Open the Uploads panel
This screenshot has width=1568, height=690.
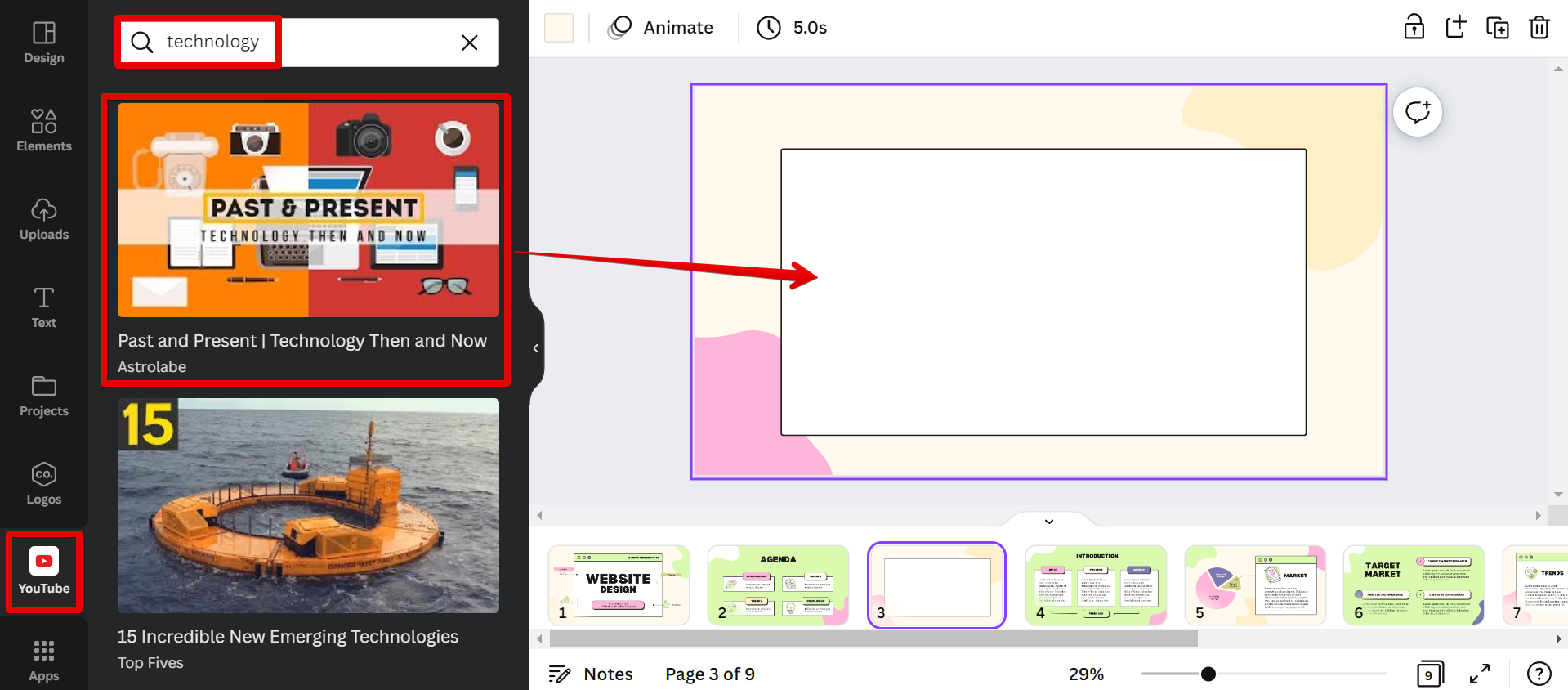(44, 219)
